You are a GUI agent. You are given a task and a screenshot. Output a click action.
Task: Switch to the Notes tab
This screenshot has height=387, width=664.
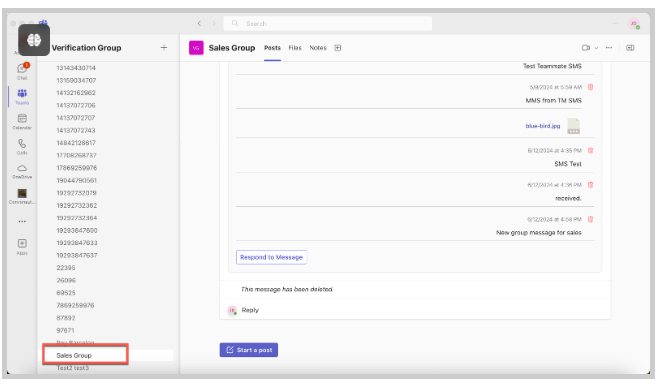pyautogui.click(x=318, y=48)
